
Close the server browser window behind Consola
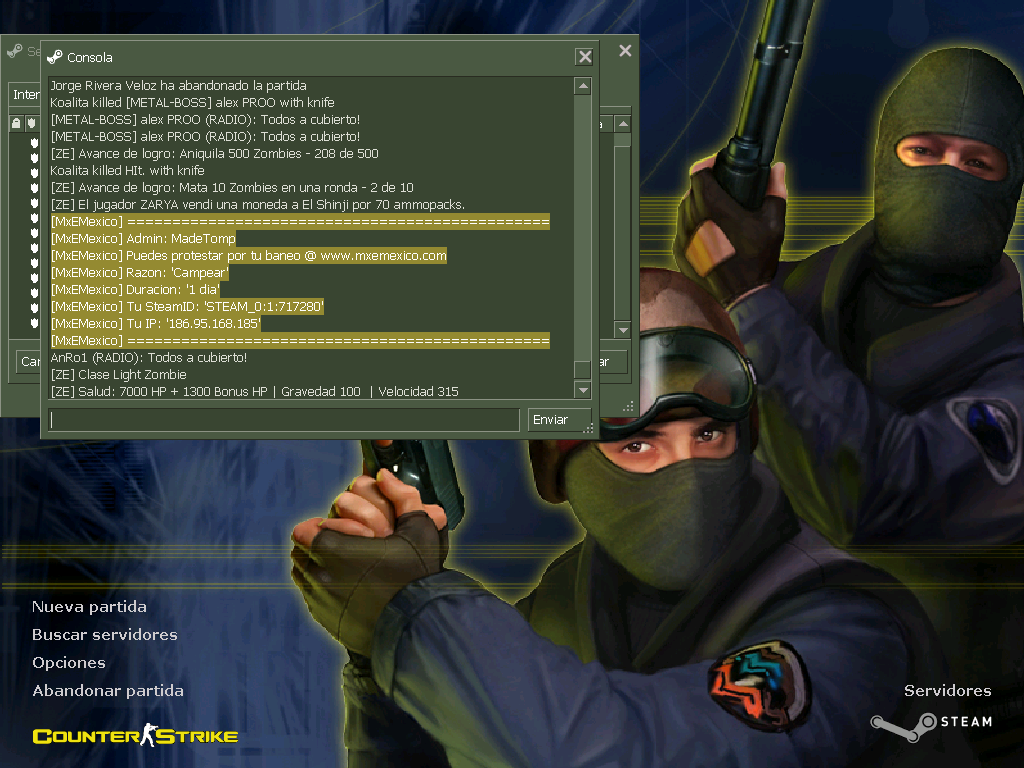(625, 50)
